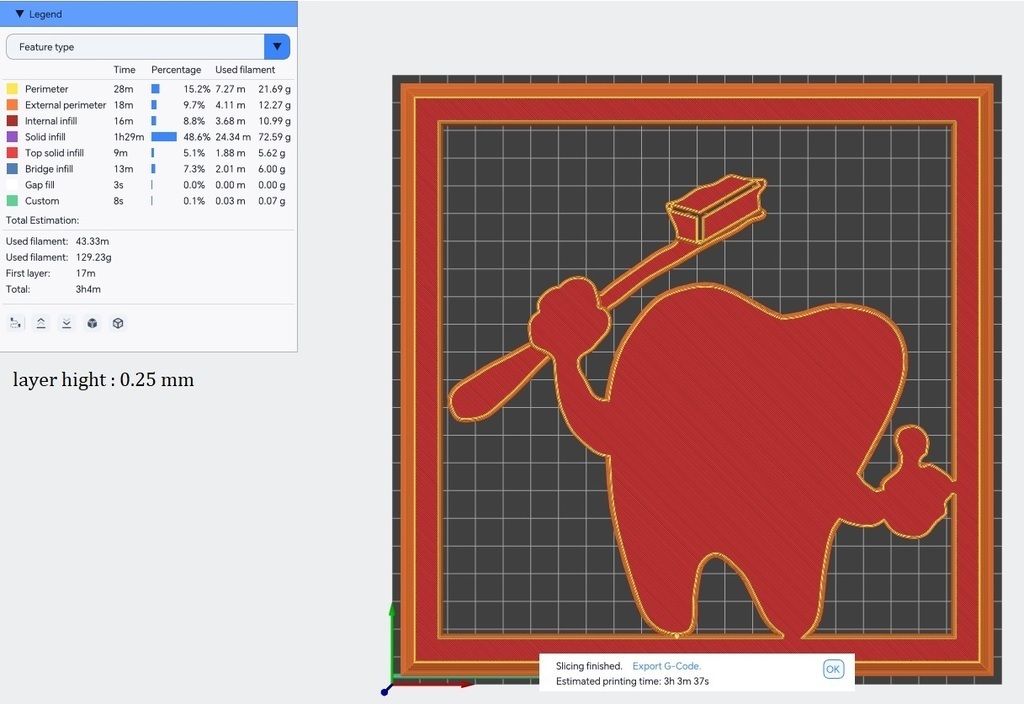The image size is (1024, 704).
Task: Toggle Custom feature label
Action: pos(42,200)
